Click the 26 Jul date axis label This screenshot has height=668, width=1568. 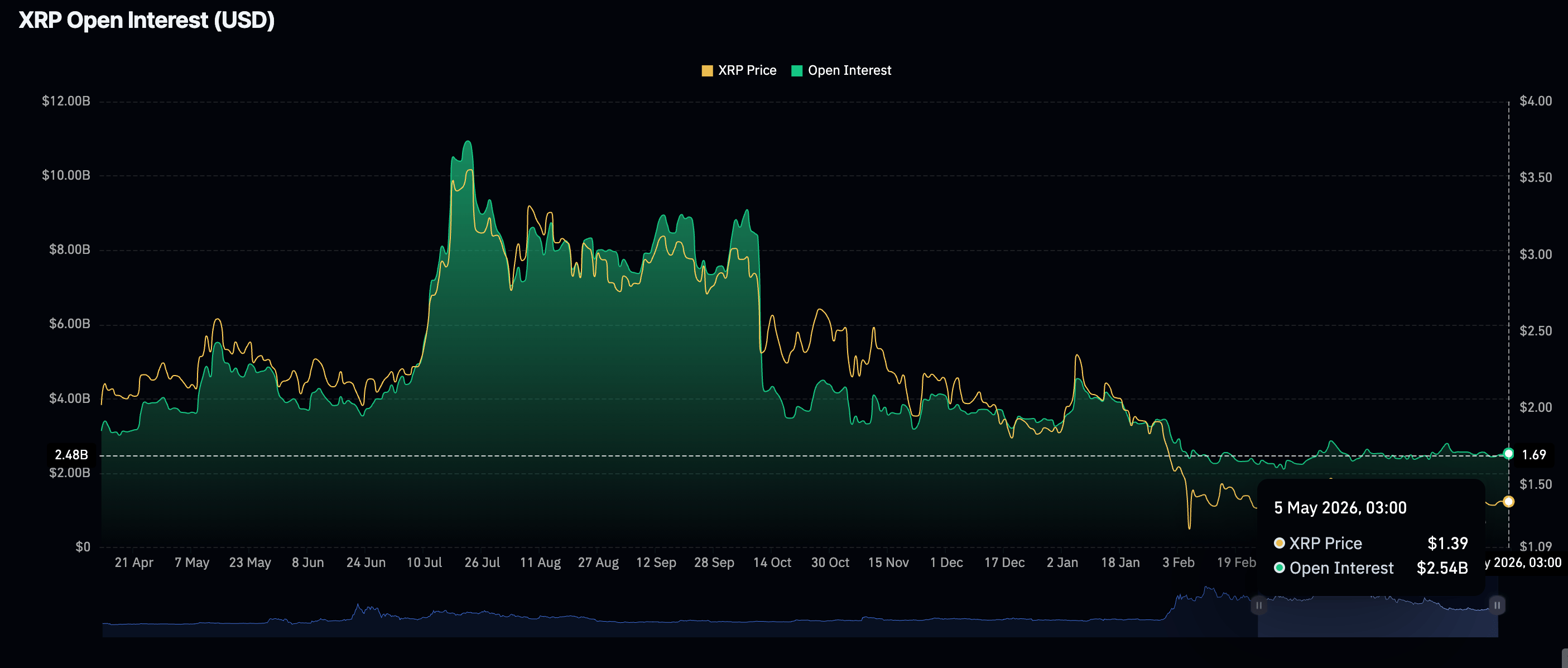pos(482,563)
